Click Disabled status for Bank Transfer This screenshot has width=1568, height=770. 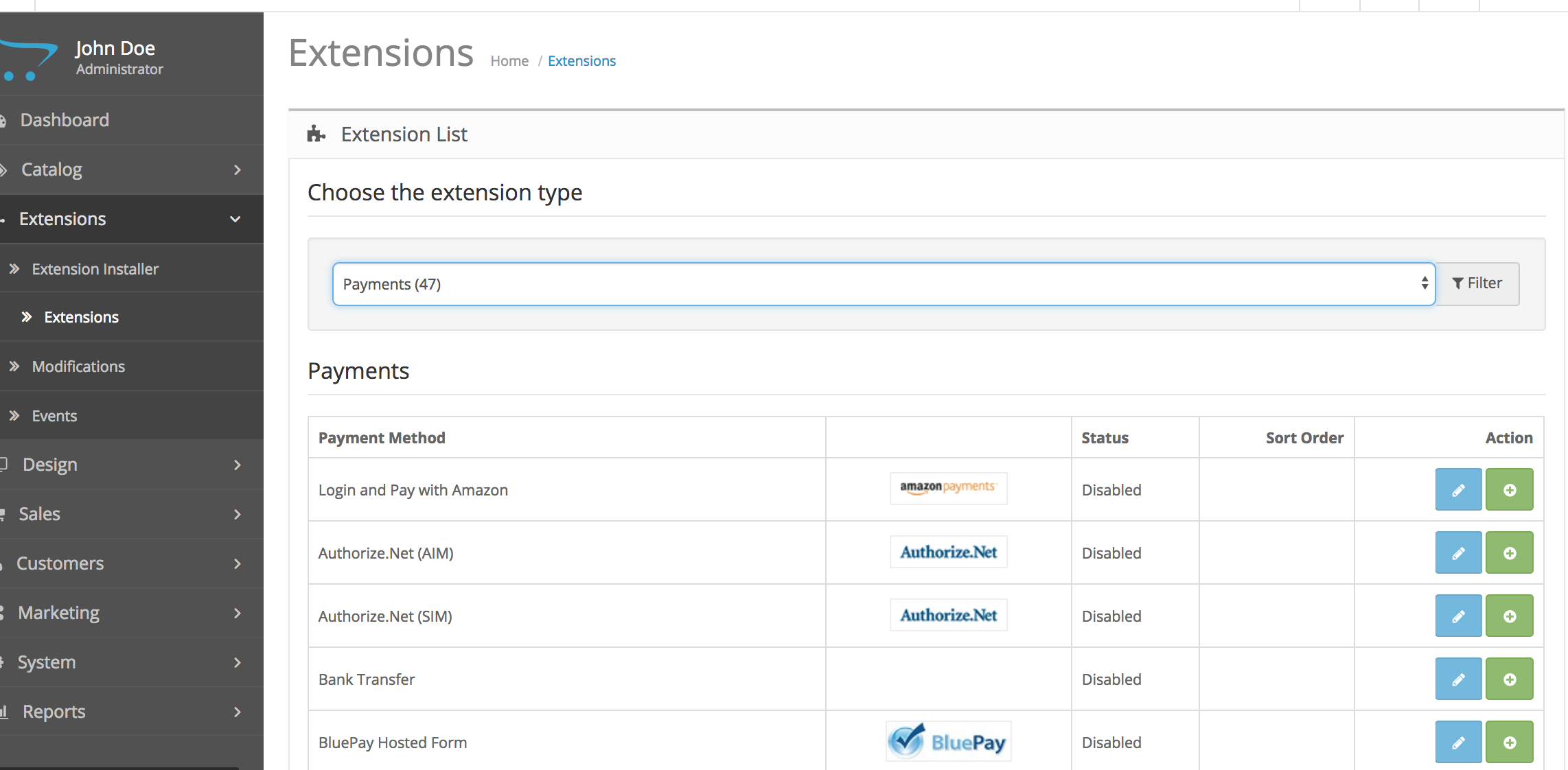(1111, 679)
